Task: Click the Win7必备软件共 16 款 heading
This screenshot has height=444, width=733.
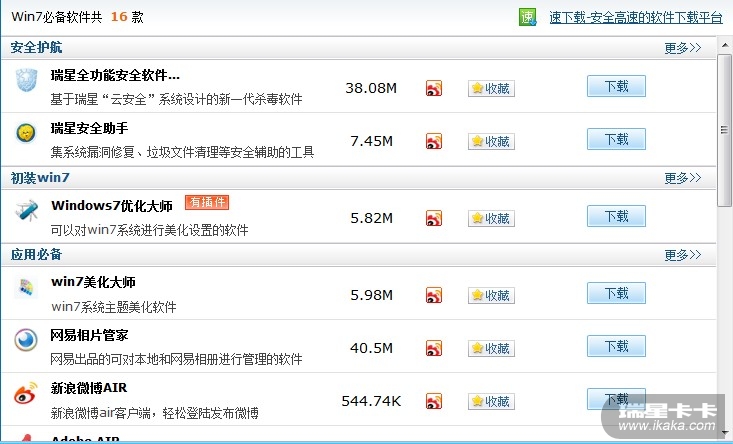Action: (x=78, y=17)
